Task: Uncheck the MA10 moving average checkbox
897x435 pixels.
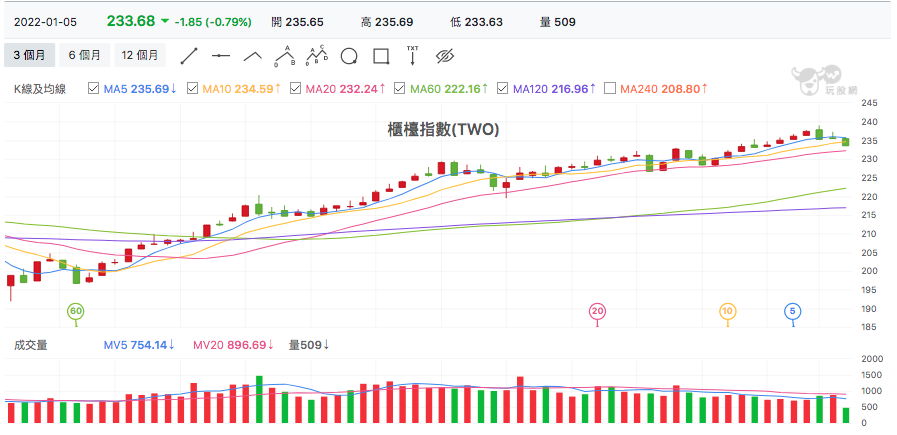Action: coord(192,89)
